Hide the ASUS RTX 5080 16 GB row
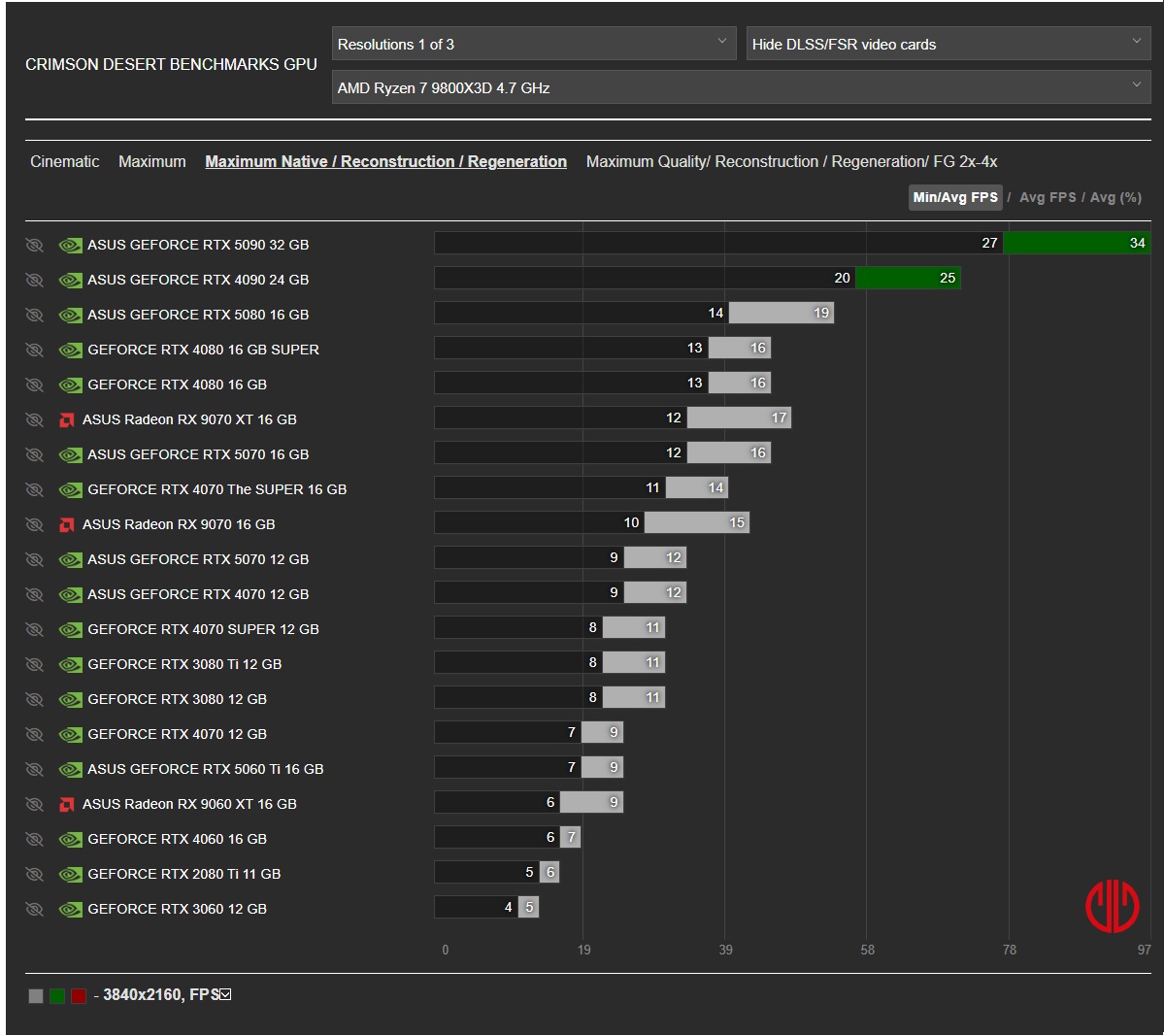Screen dimensions: 1164x1036 34,315
